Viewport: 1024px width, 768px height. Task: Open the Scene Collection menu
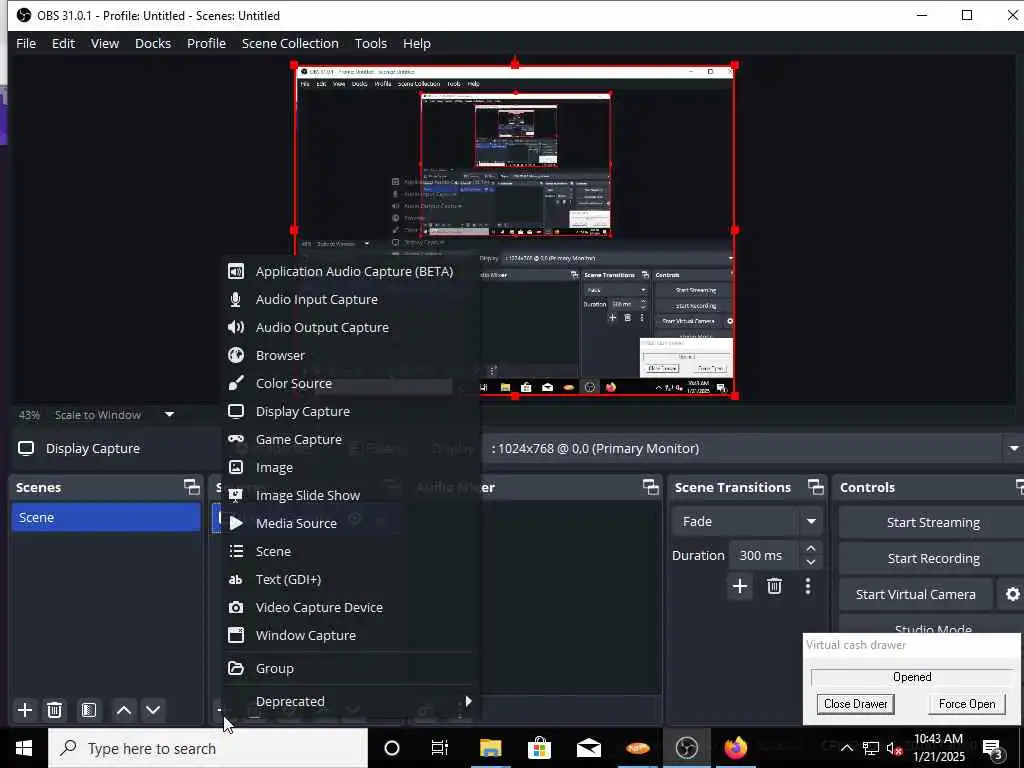tap(290, 44)
